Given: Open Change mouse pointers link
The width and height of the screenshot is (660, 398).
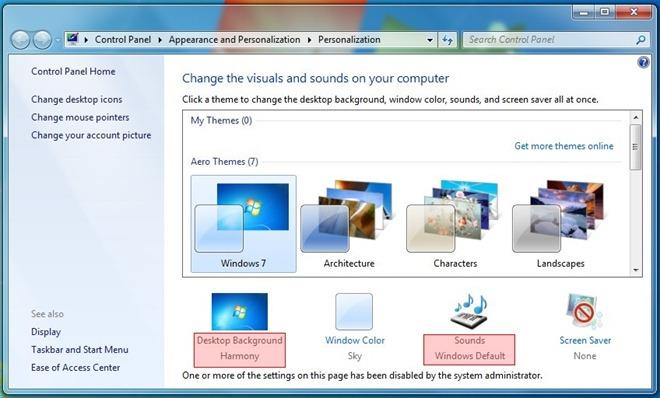Looking at the screenshot, I should 80,117.
